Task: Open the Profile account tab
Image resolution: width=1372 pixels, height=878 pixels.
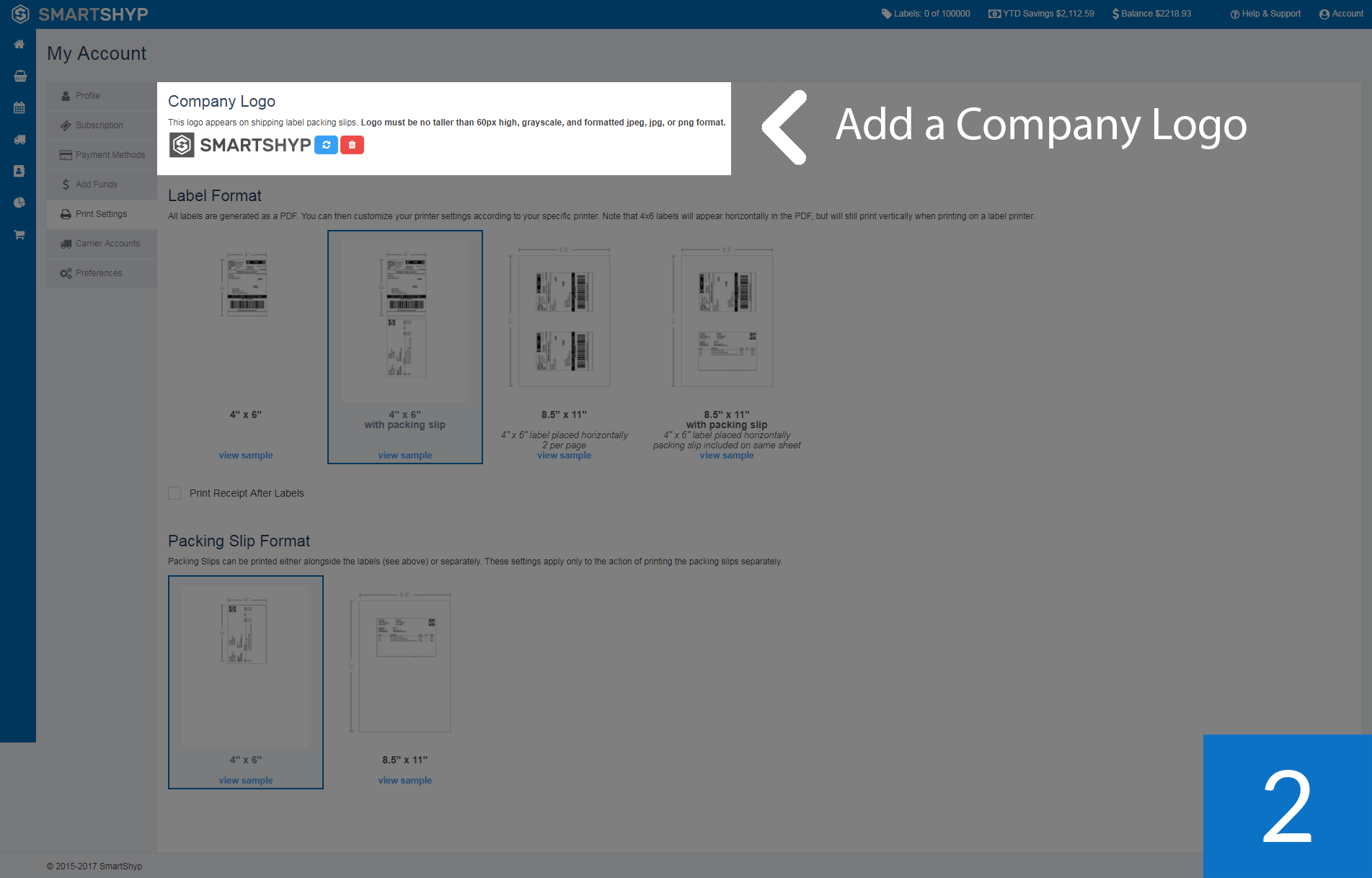Action: [102, 96]
